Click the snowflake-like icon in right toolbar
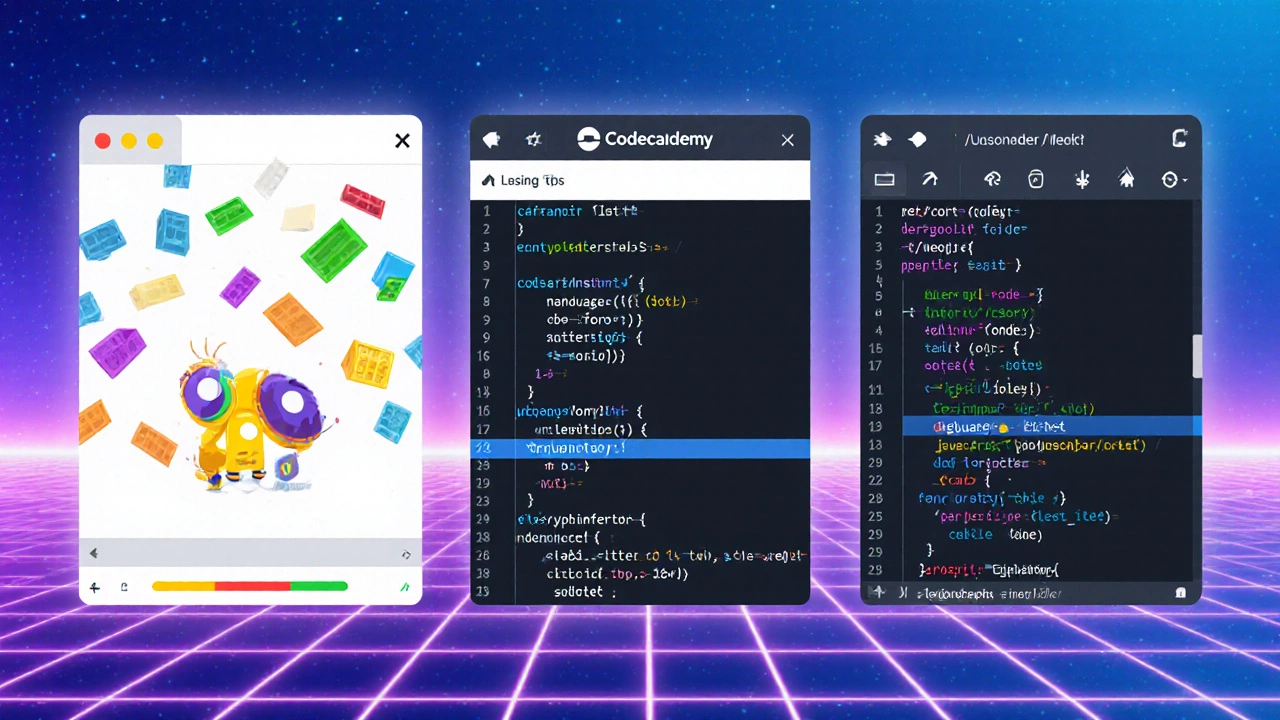Image resolution: width=1280 pixels, height=720 pixels. [1081, 180]
